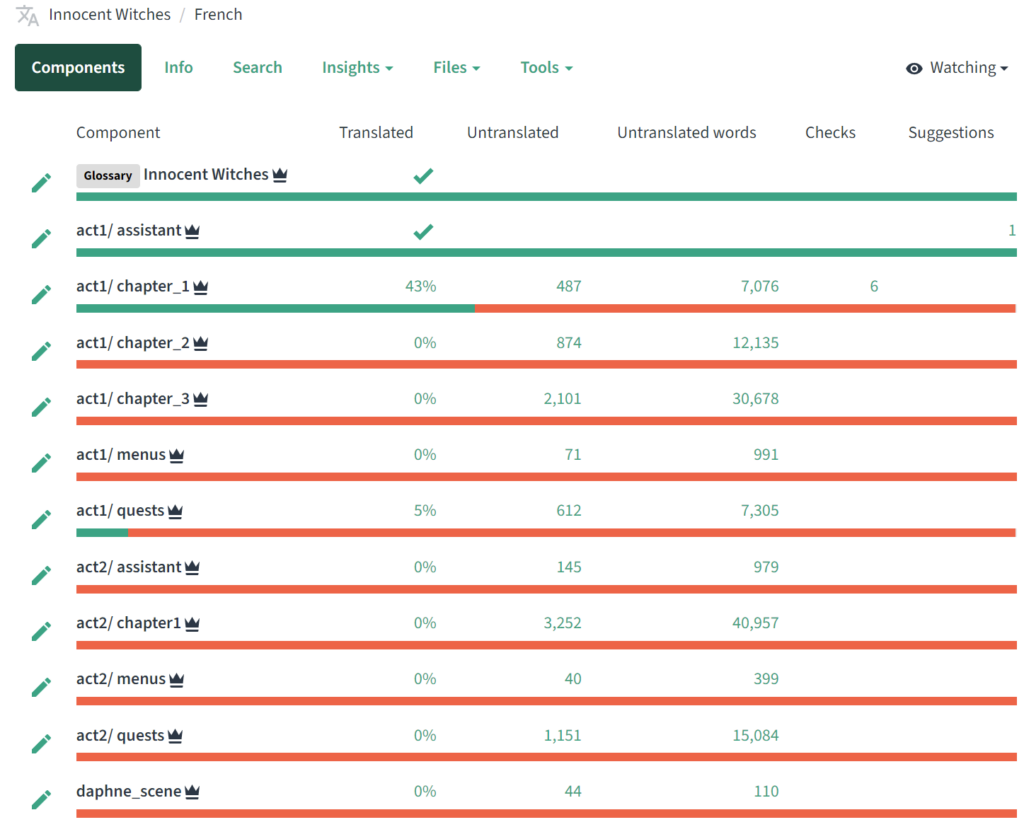Click the pencil icon for act1/menus
The width and height of the screenshot is (1024, 827).
click(41, 463)
